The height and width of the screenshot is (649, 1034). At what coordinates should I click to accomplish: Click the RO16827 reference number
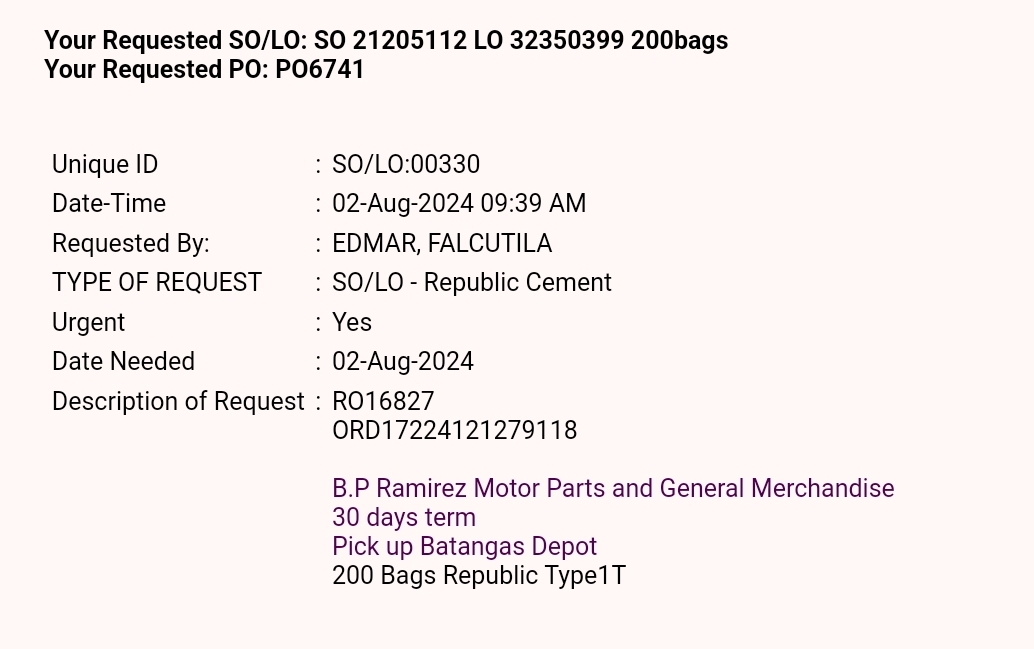(383, 402)
